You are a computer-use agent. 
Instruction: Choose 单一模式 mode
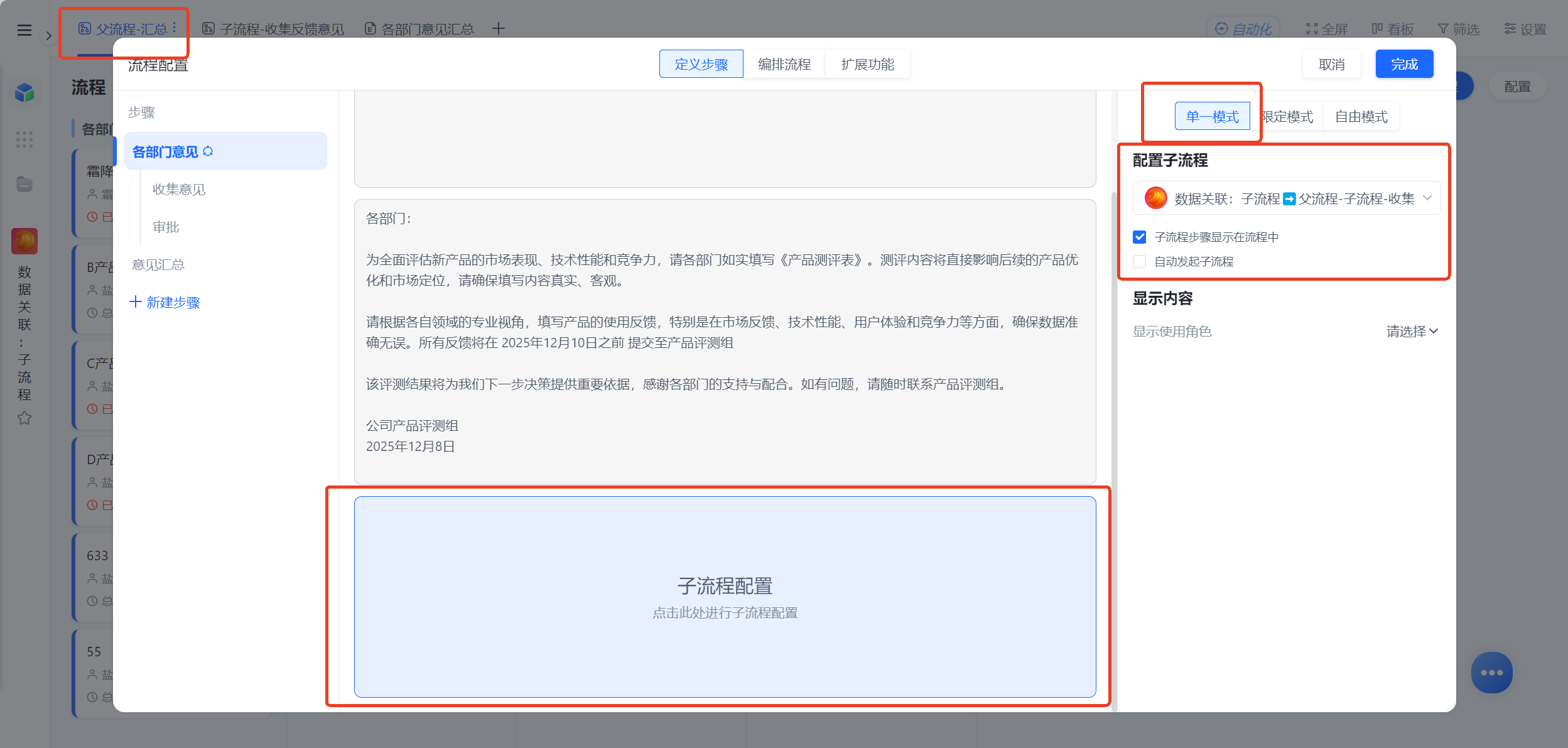pos(1212,116)
